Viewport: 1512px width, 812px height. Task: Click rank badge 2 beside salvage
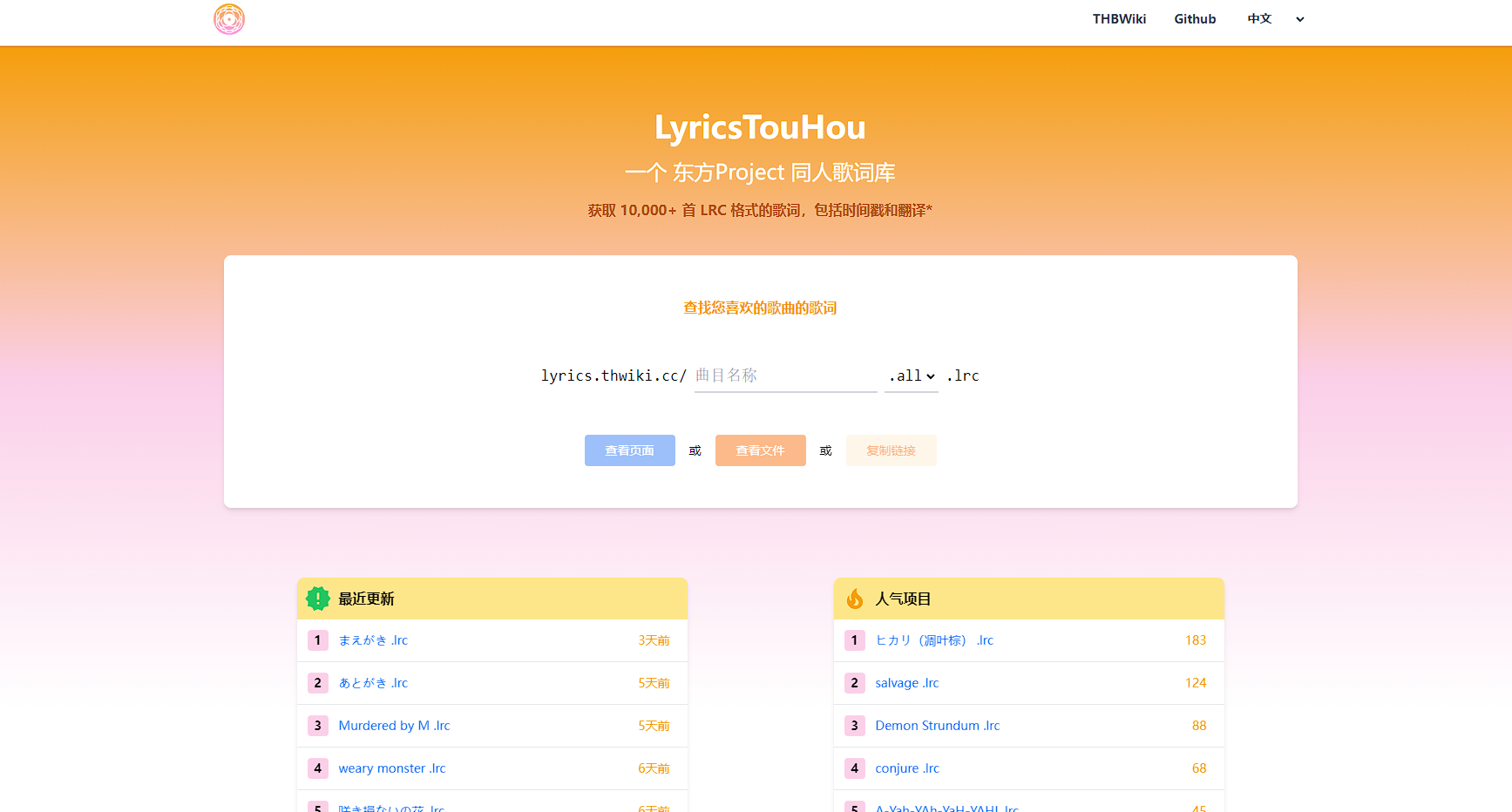click(855, 683)
